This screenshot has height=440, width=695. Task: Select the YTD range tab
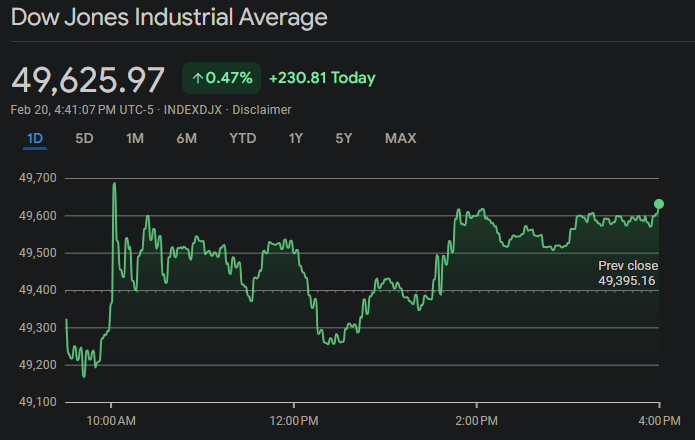242,138
